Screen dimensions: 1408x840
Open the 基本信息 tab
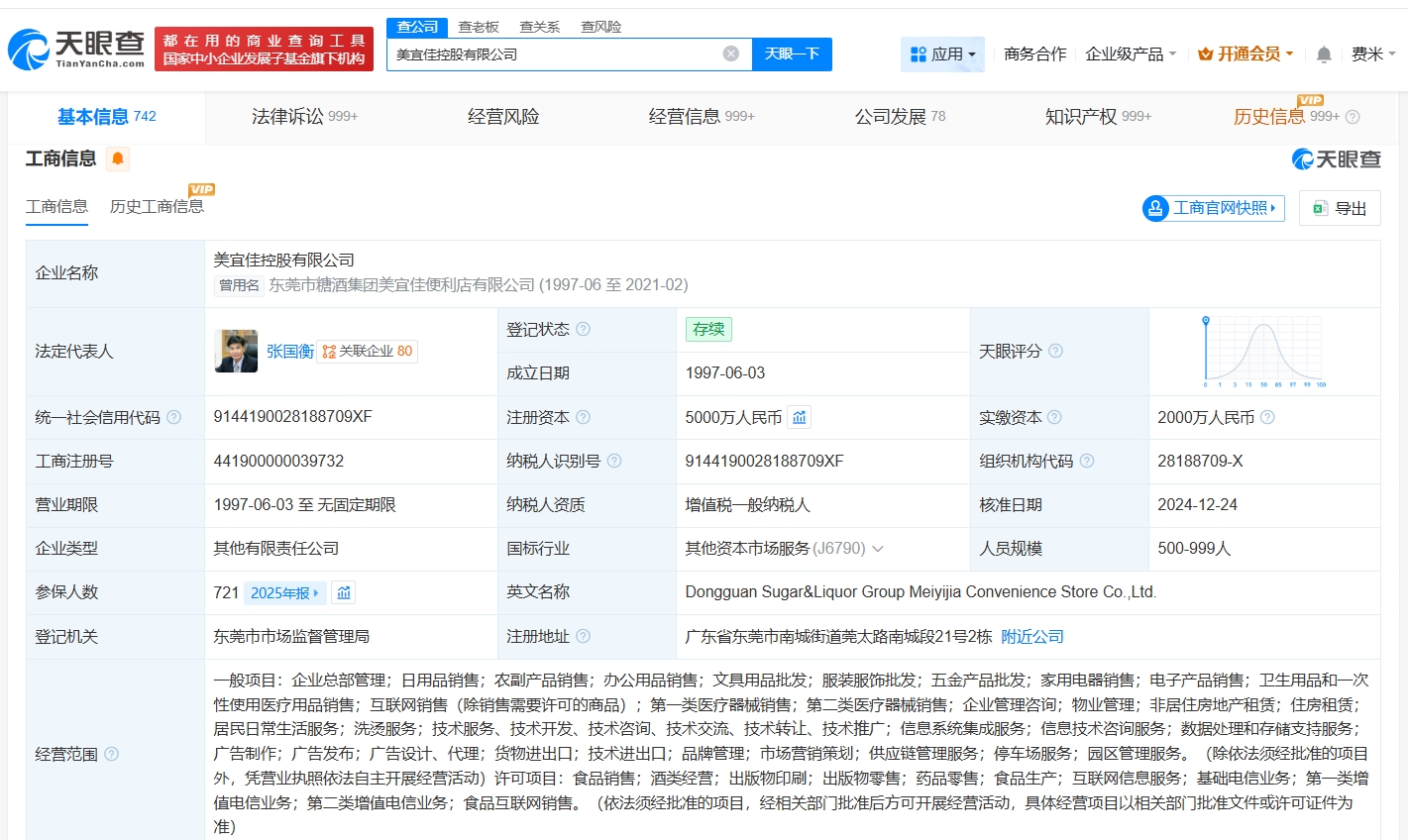[x=107, y=117]
